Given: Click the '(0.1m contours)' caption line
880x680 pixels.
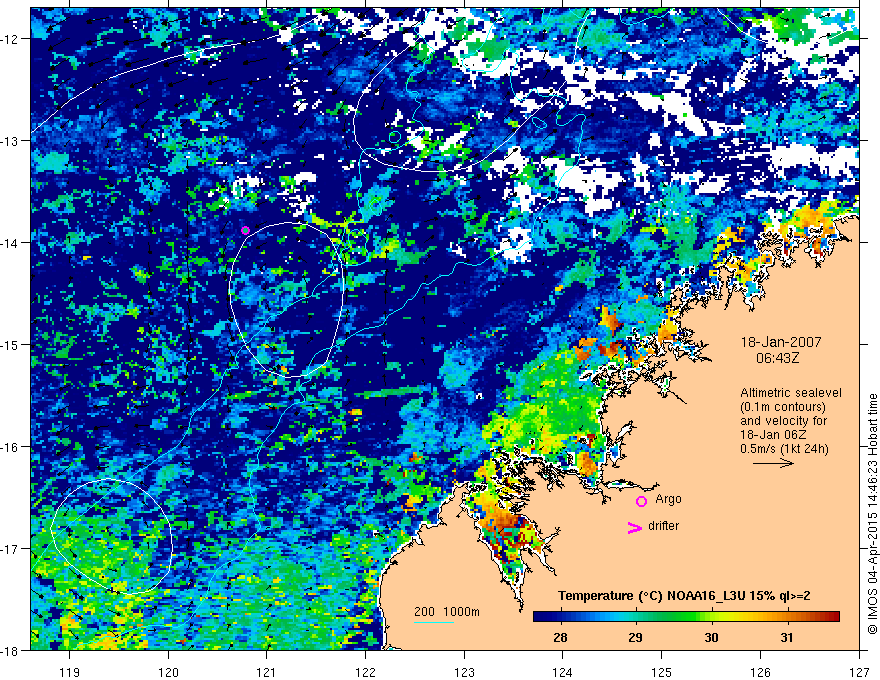Looking at the screenshot, I should (783, 407).
